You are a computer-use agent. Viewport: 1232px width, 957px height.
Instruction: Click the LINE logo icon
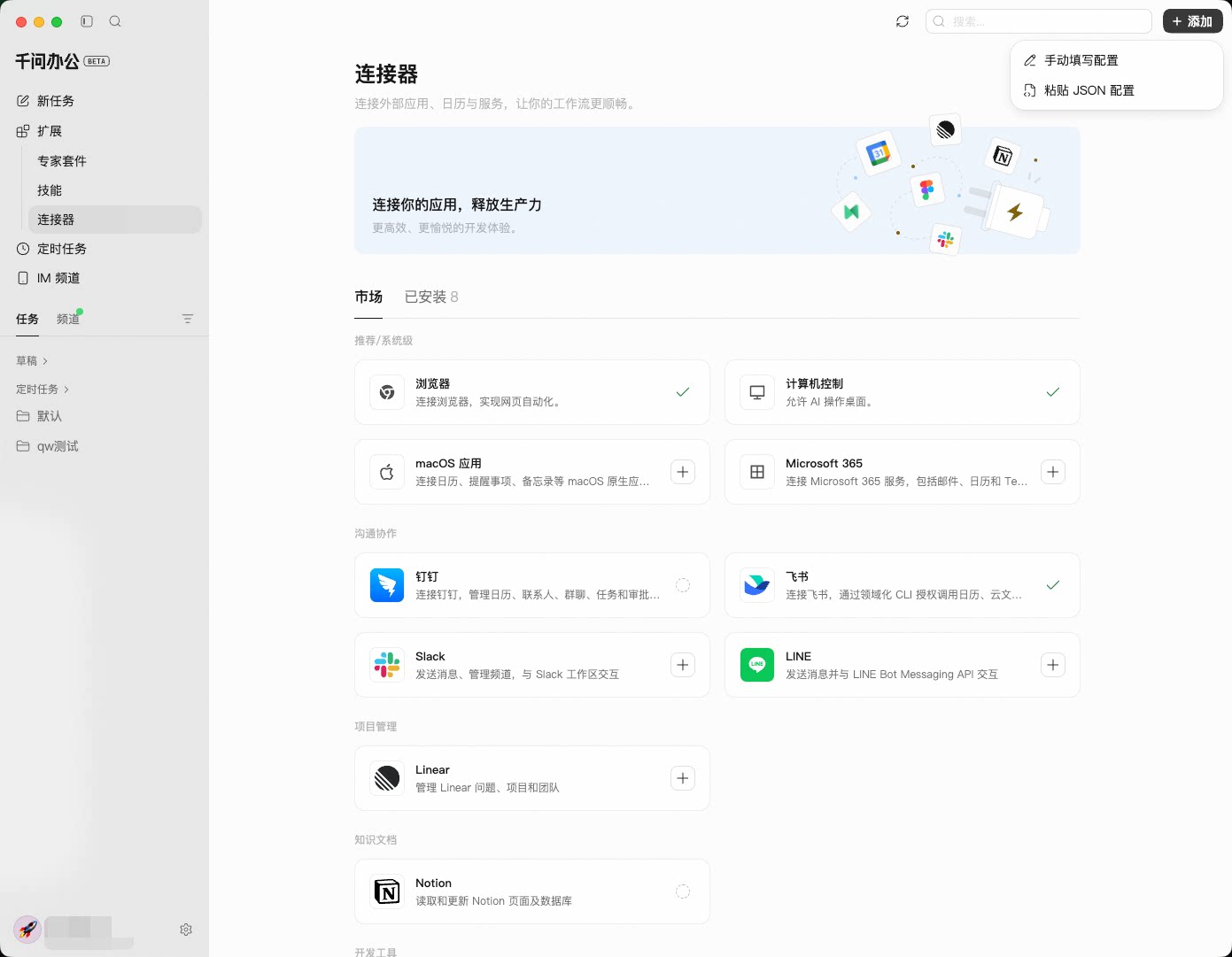pyautogui.click(x=757, y=665)
